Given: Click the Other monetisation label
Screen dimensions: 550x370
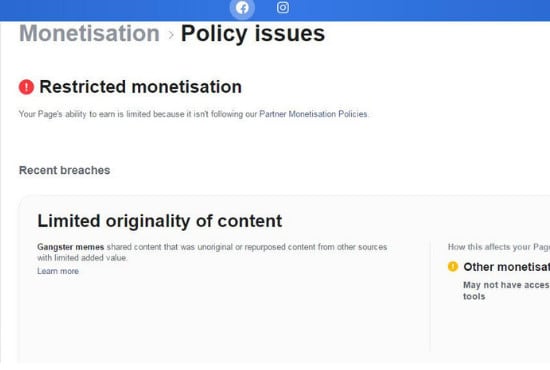Looking at the screenshot, I should click(x=507, y=267).
